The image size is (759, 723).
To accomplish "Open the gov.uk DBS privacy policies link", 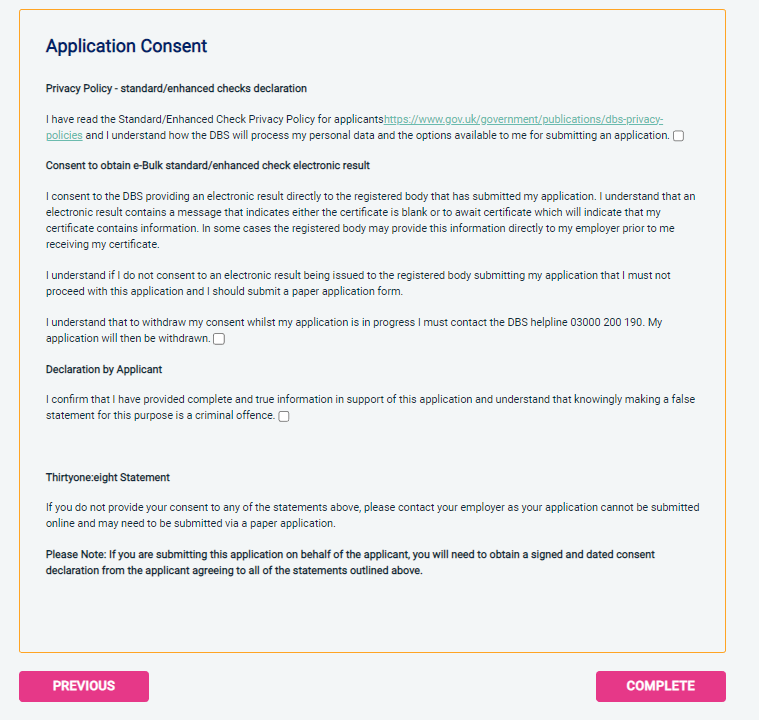I will [523, 119].
